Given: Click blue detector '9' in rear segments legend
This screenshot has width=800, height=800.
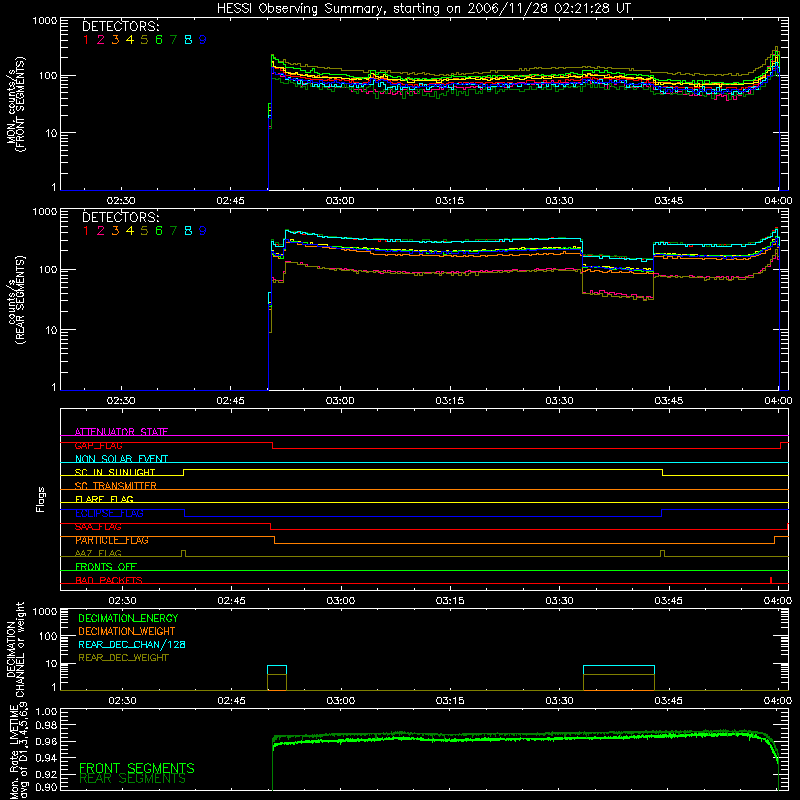Looking at the screenshot, I should tap(203, 231).
